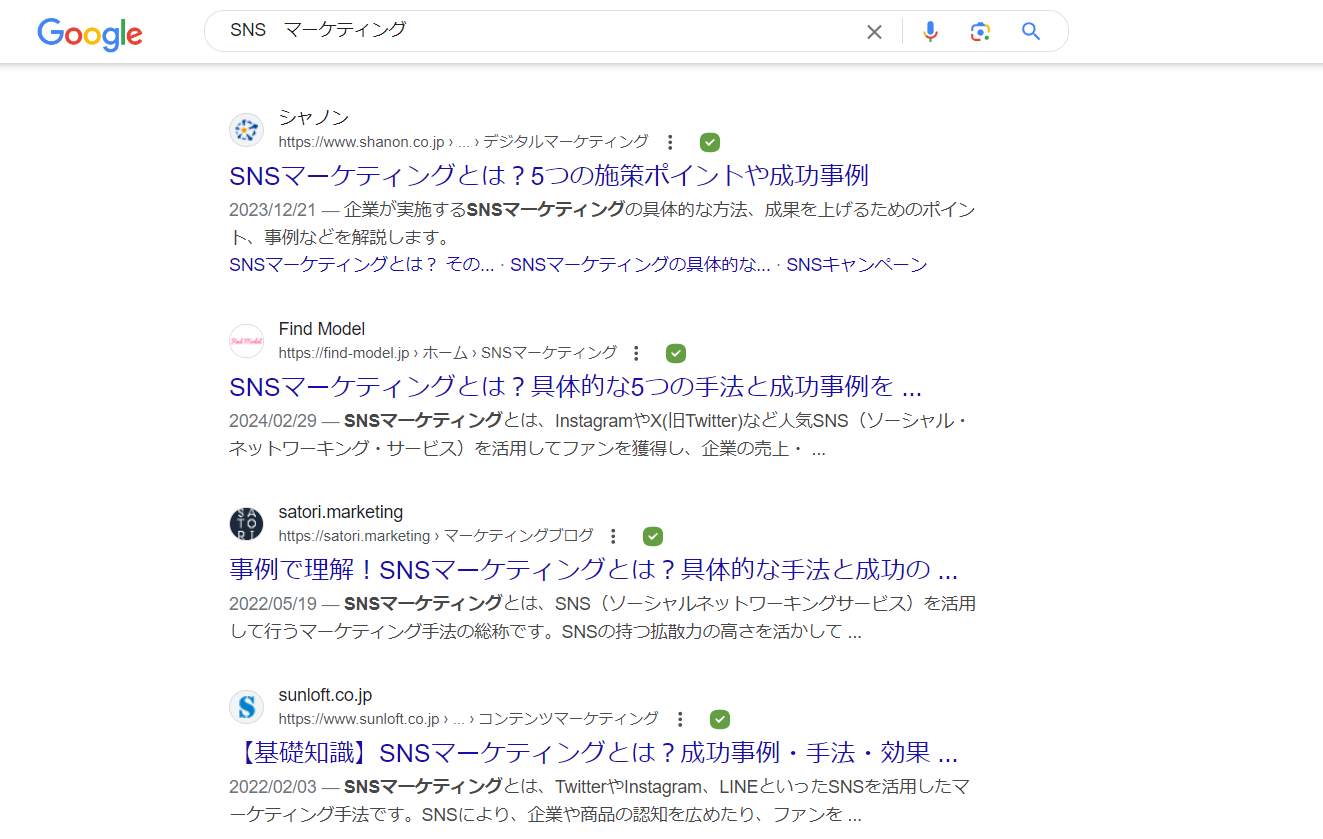Click the magnifier search button
Viewport: 1323px width, 839px height.
coord(1031,32)
